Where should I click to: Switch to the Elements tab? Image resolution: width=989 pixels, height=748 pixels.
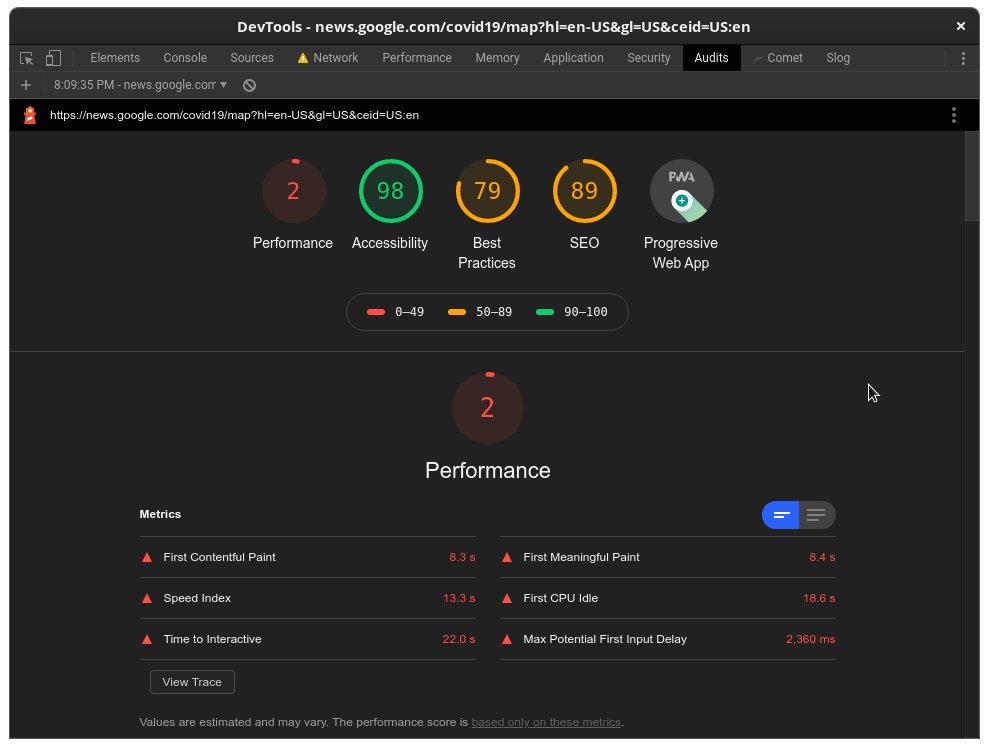coord(115,58)
